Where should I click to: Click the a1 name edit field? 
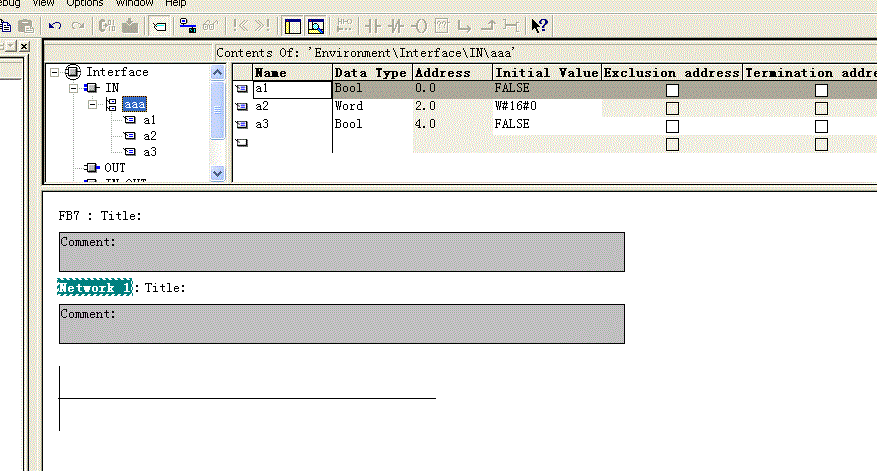coord(293,90)
